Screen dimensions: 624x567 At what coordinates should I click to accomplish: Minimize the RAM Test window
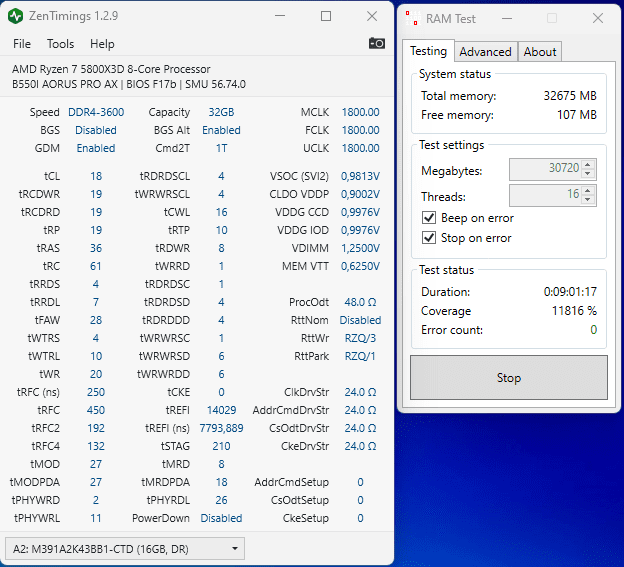(507, 18)
